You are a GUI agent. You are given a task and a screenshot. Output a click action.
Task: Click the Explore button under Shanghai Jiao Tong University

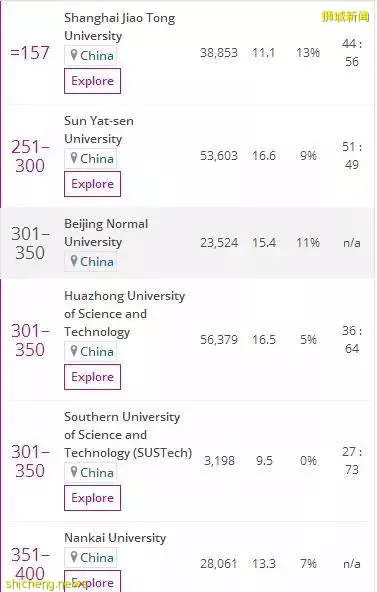pos(92,81)
